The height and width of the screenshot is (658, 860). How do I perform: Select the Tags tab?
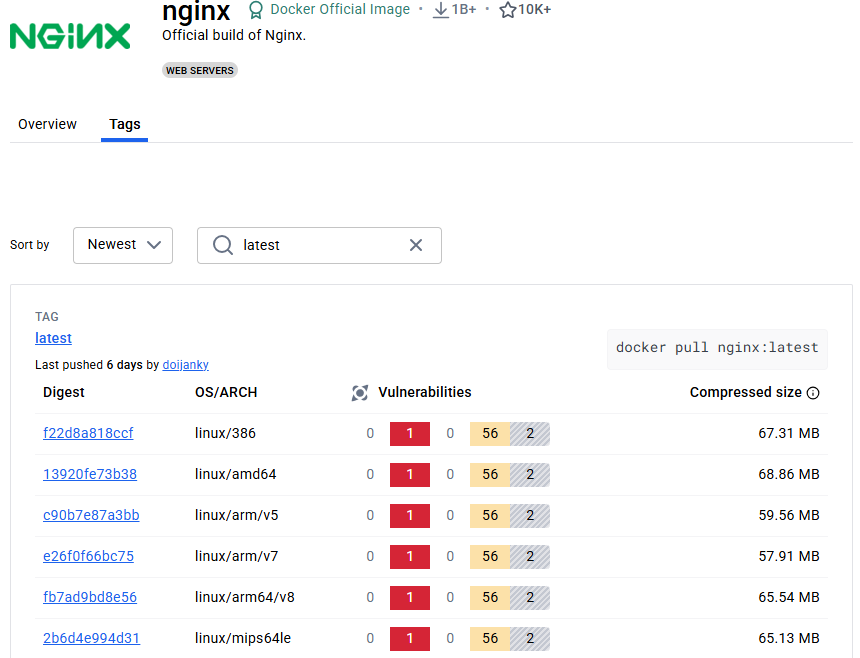coord(125,124)
